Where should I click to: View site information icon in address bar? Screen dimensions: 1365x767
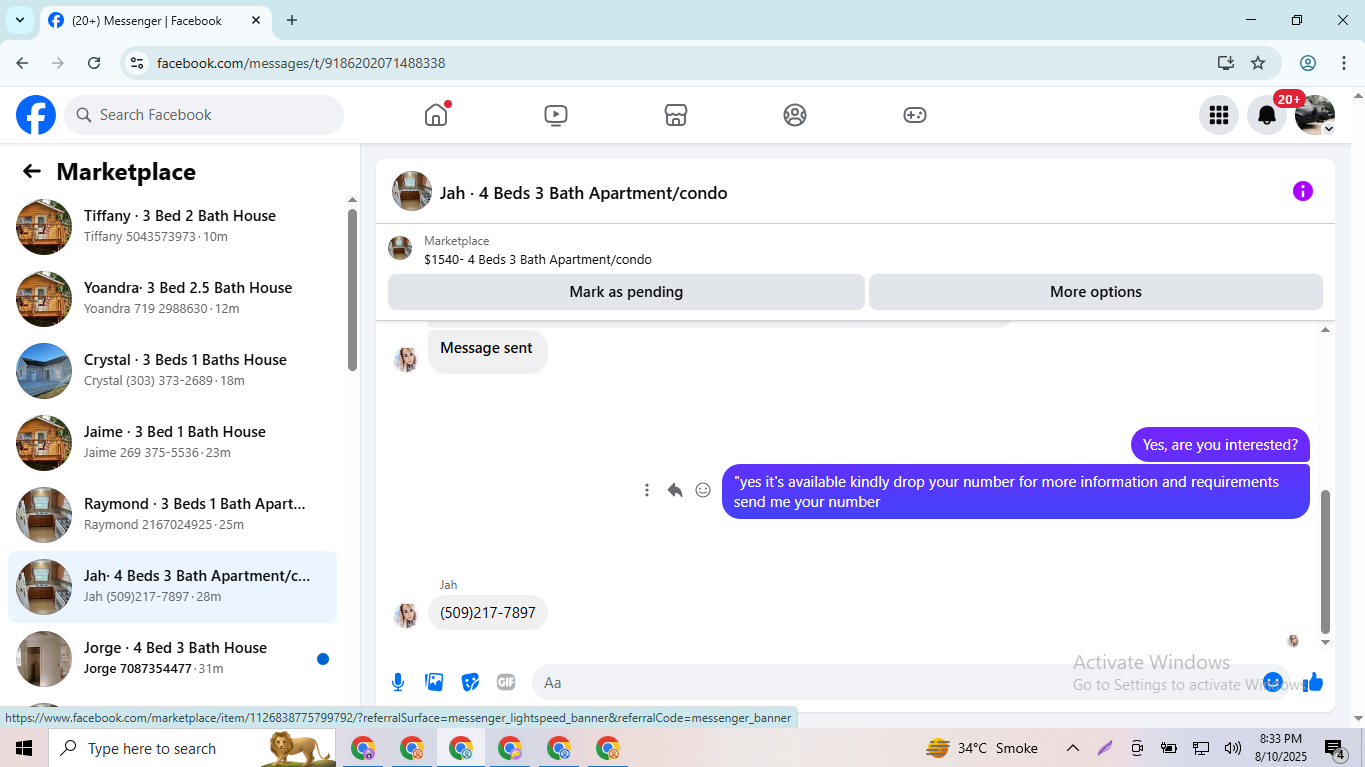point(138,63)
